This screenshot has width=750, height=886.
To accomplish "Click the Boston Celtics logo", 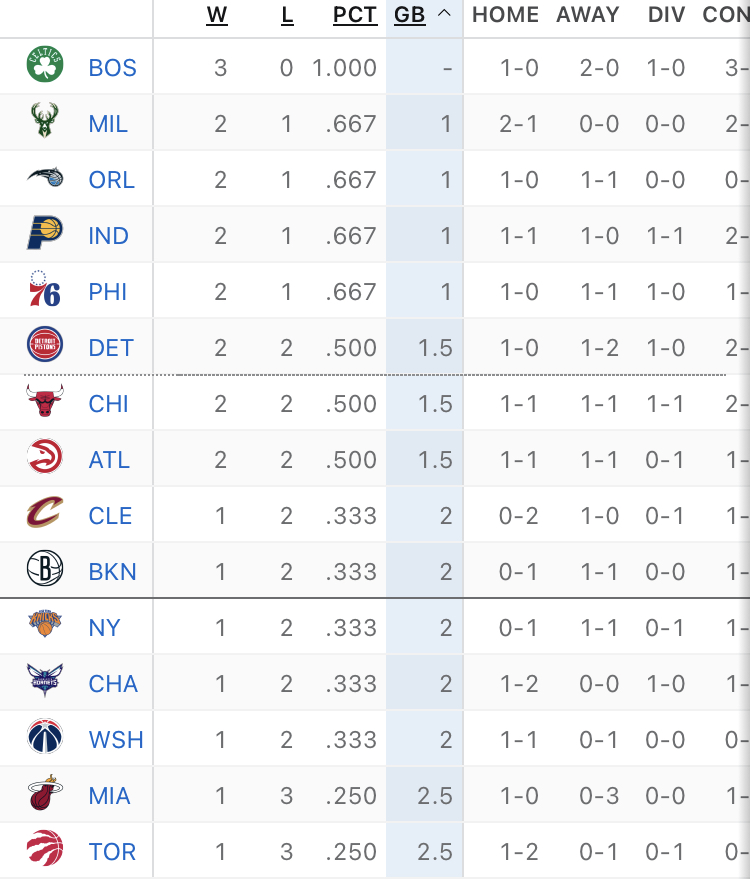I will tap(45, 64).
